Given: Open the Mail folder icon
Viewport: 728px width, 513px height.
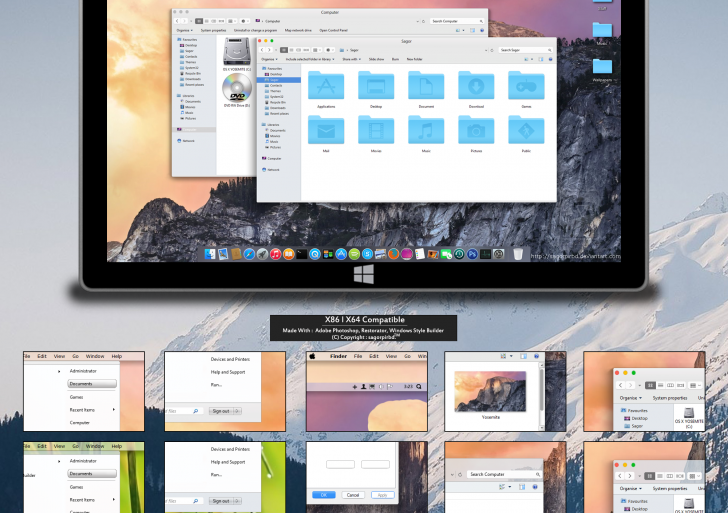Looking at the screenshot, I should click(326, 131).
